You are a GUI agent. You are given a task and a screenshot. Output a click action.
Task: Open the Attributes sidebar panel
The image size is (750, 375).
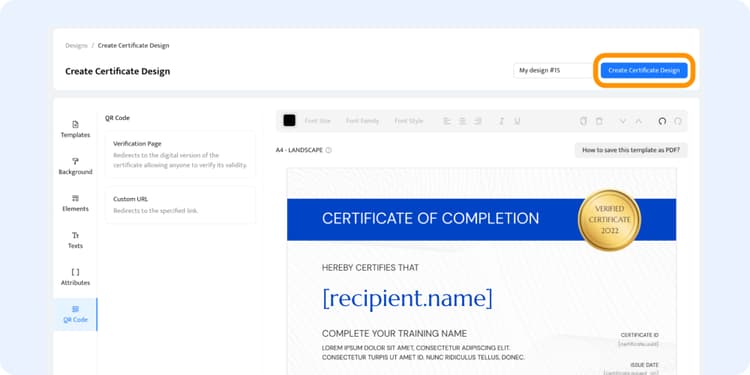pyautogui.click(x=75, y=277)
